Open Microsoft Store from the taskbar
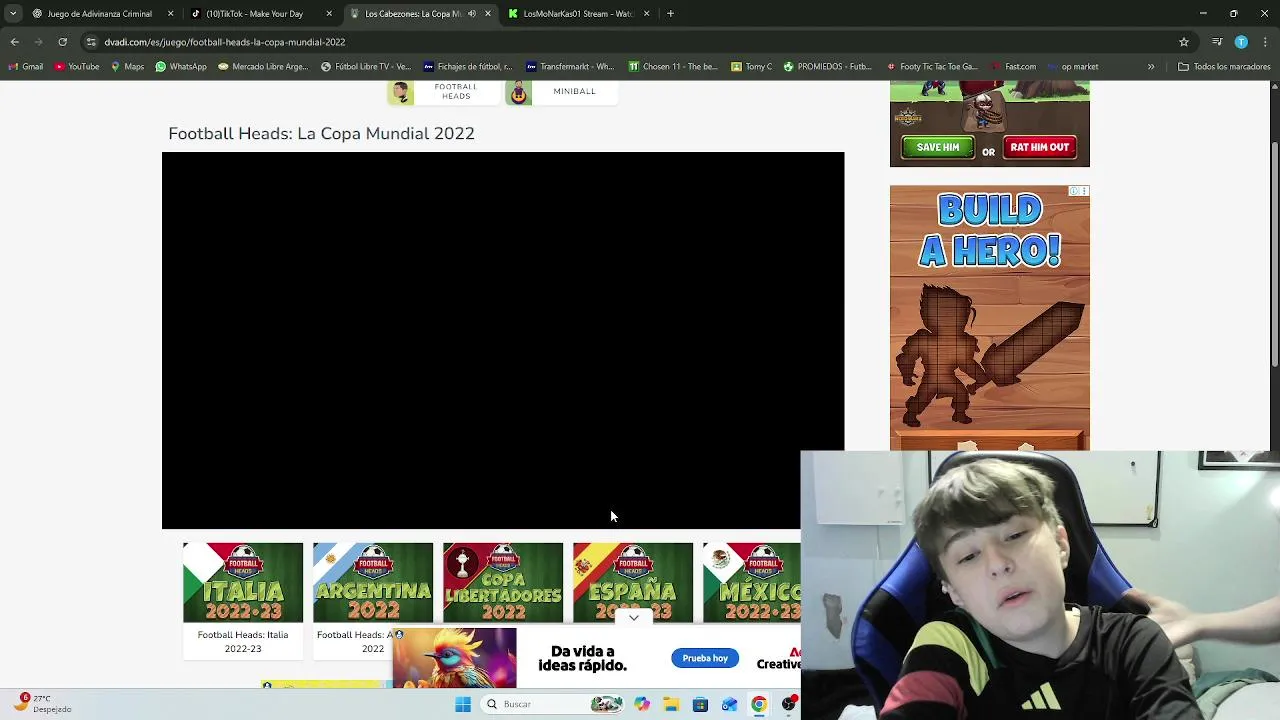Screen dimensions: 1280x720 point(700,704)
